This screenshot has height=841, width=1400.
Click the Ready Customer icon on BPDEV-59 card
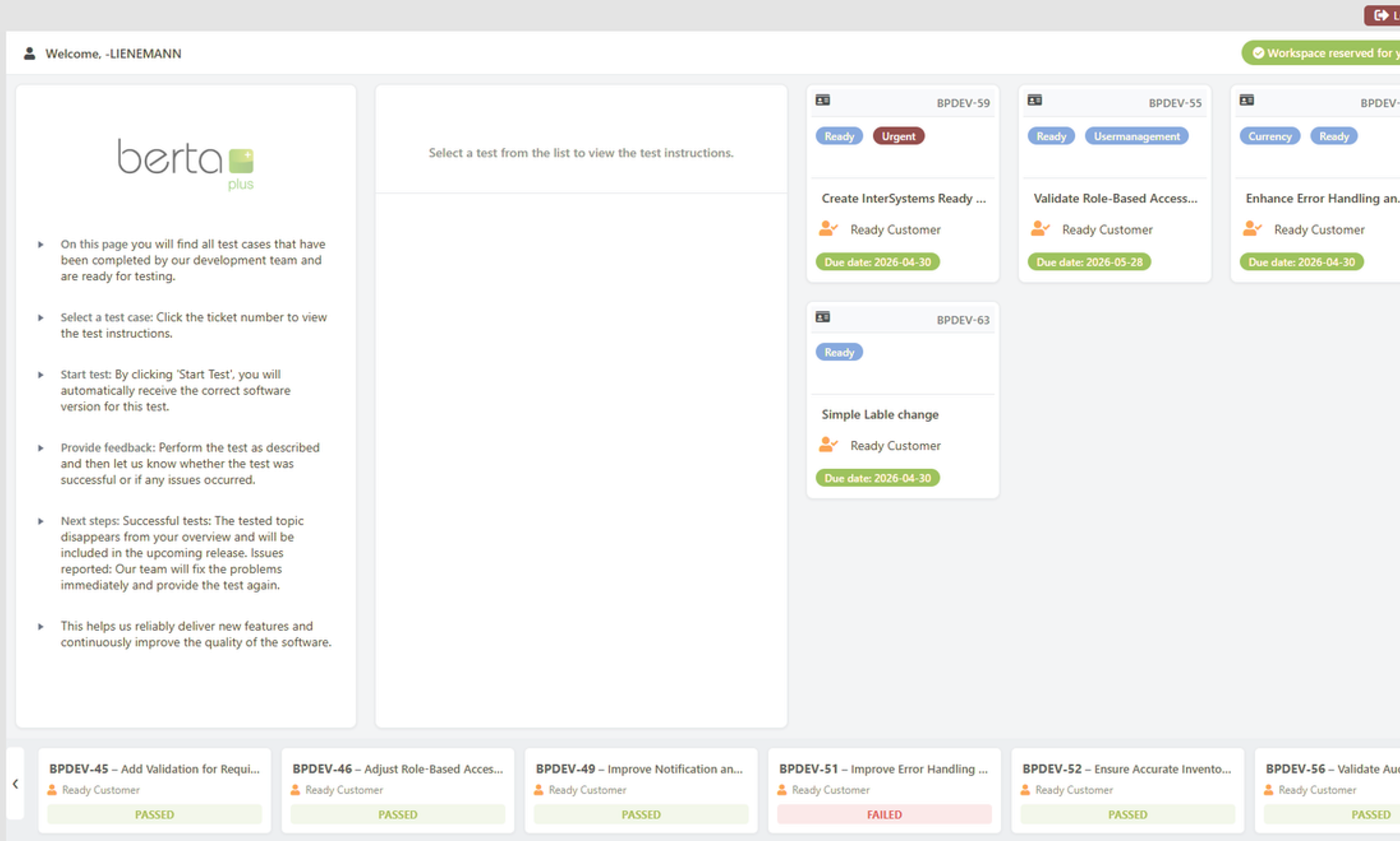click(827, 229)
